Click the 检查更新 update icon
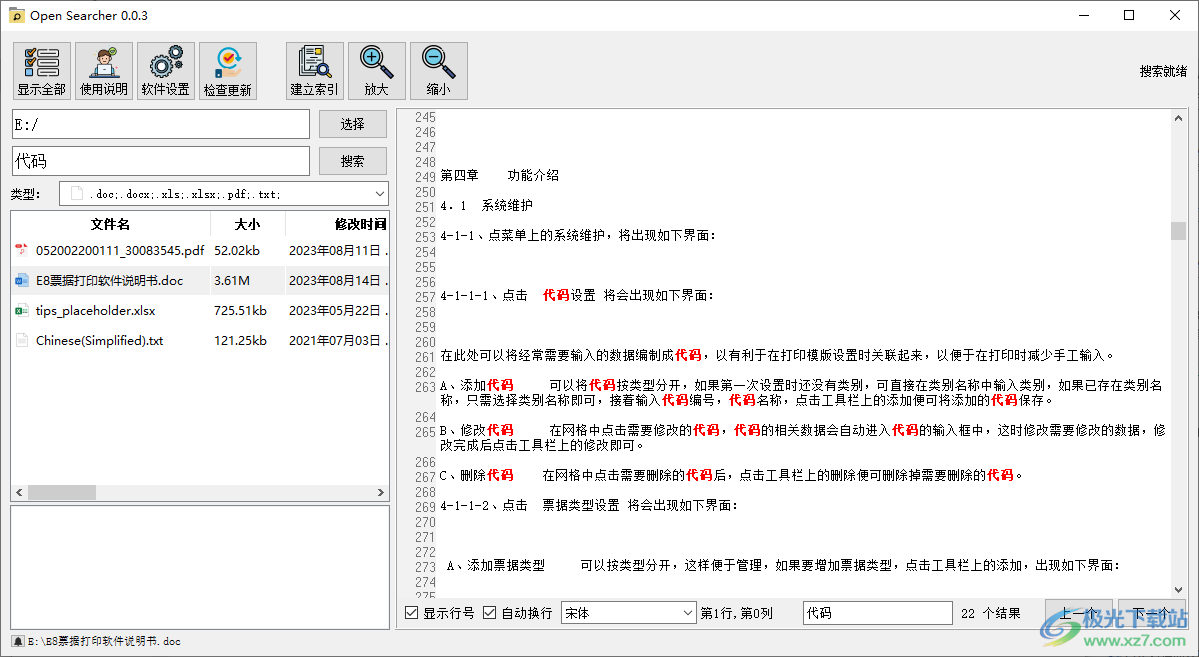1199x657 pixels. 227,70
